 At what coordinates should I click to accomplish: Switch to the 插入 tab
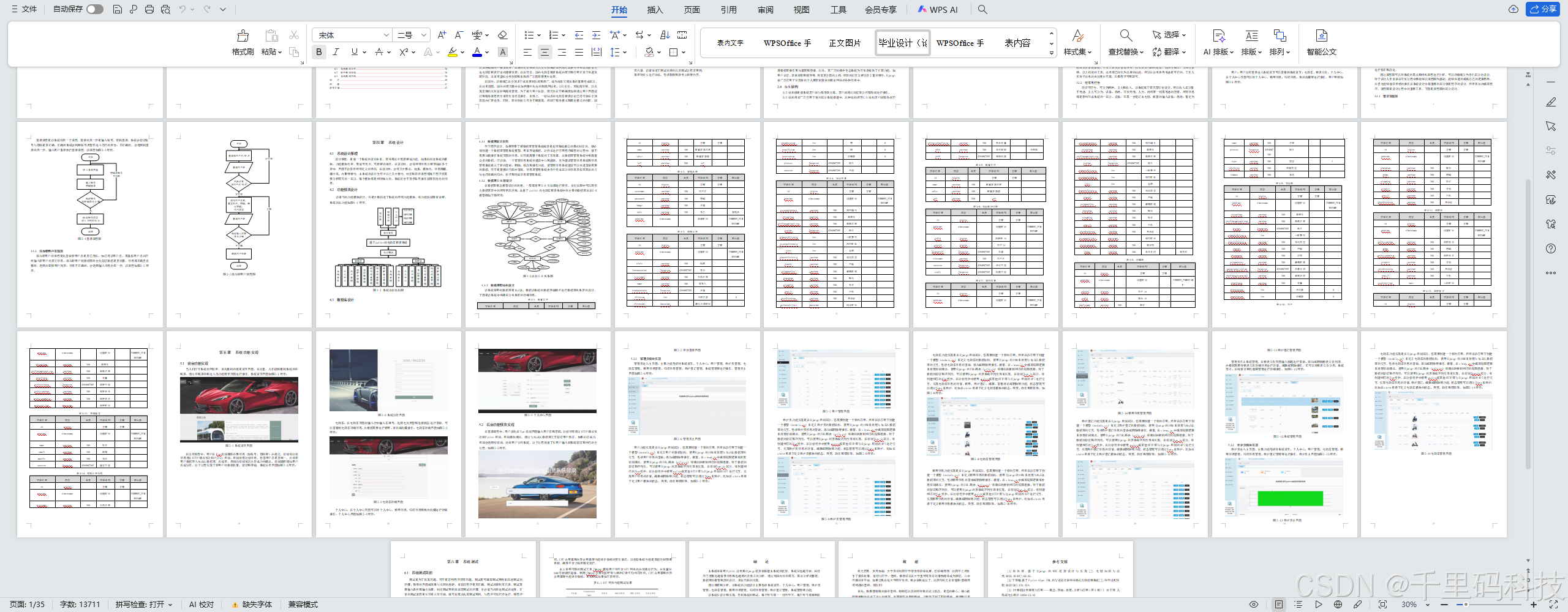tap(655, 9)
